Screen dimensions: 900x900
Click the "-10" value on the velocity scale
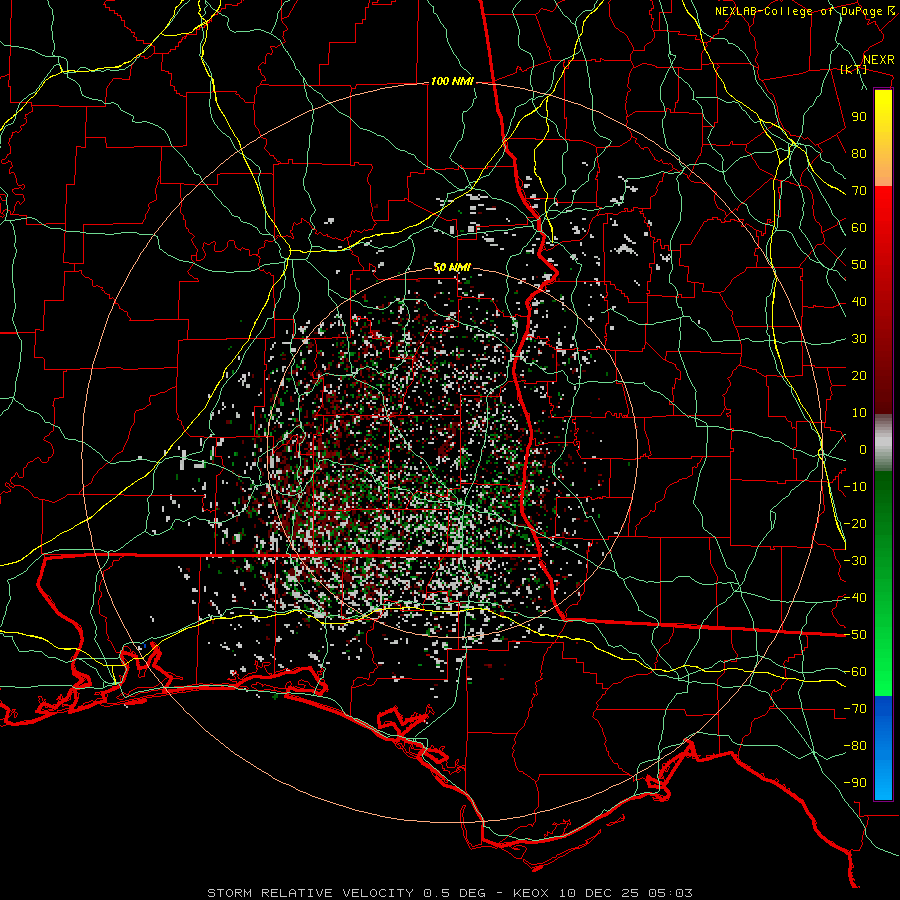855,487
